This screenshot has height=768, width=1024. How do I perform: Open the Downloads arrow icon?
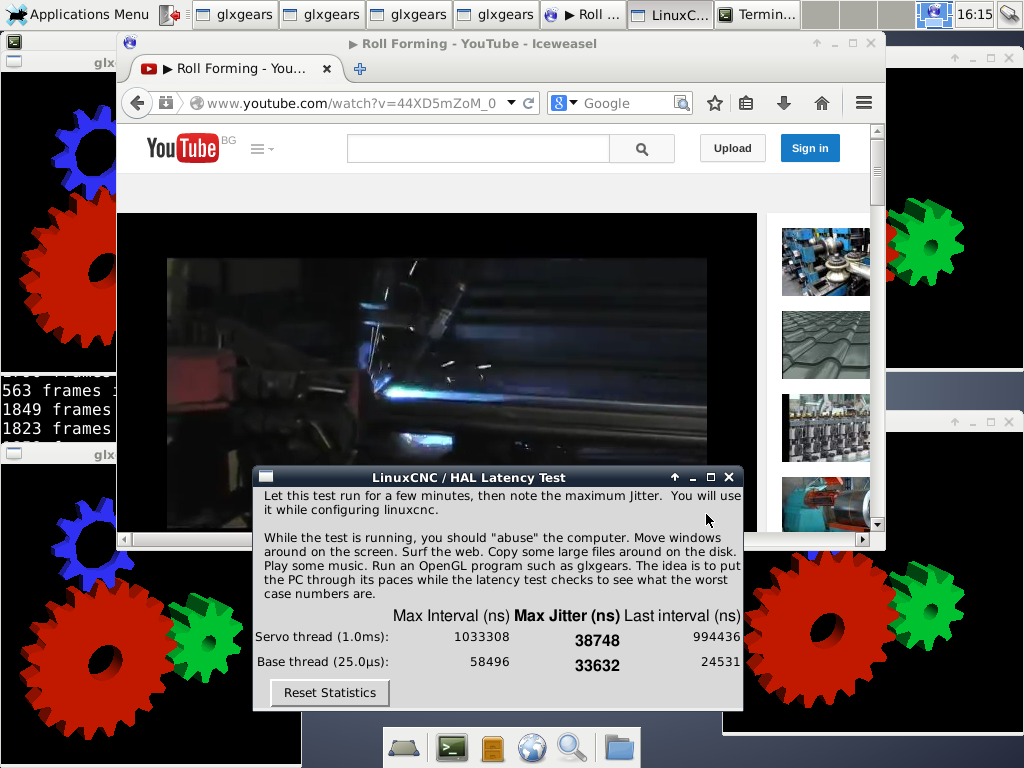(x=784, y=103)
